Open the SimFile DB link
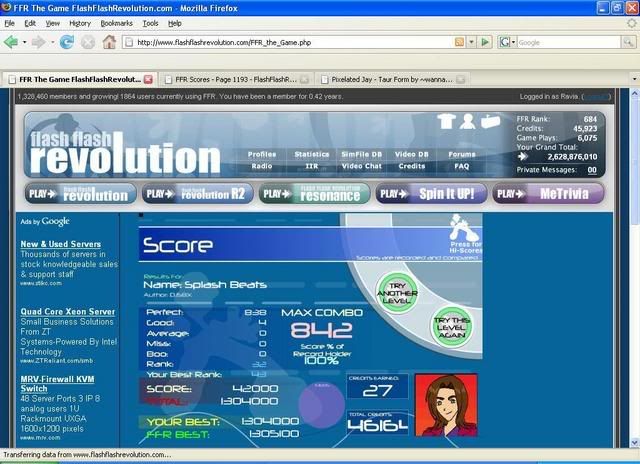The image size is (640, 464). click(361, 154)
